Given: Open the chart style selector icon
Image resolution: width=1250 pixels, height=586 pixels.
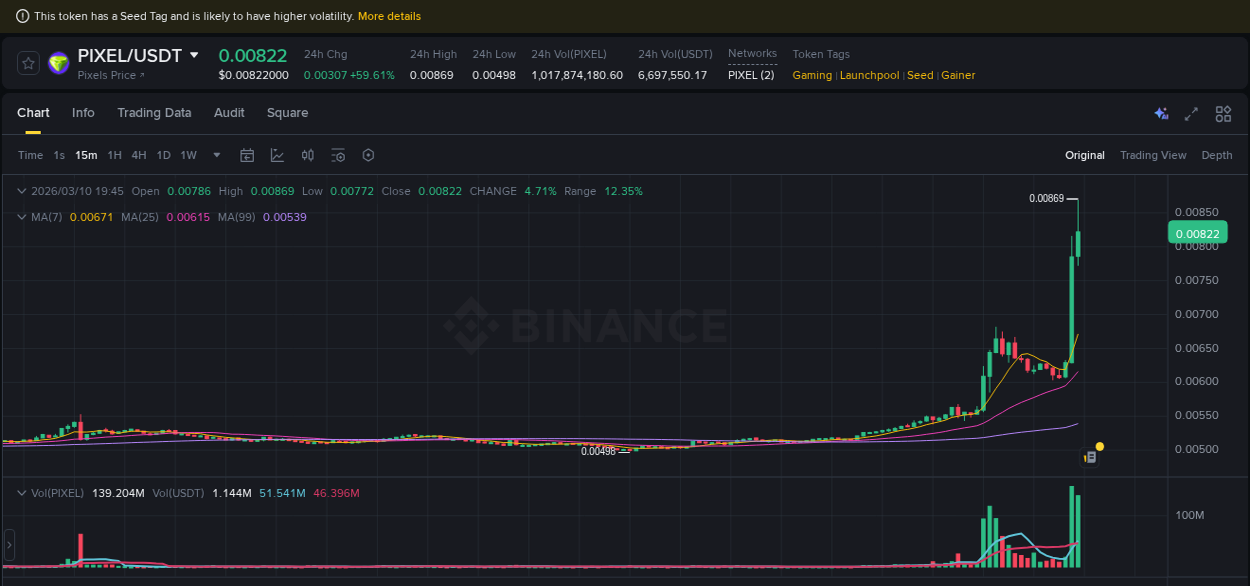Looking at the screenshot, I should [x=277, y=155].
